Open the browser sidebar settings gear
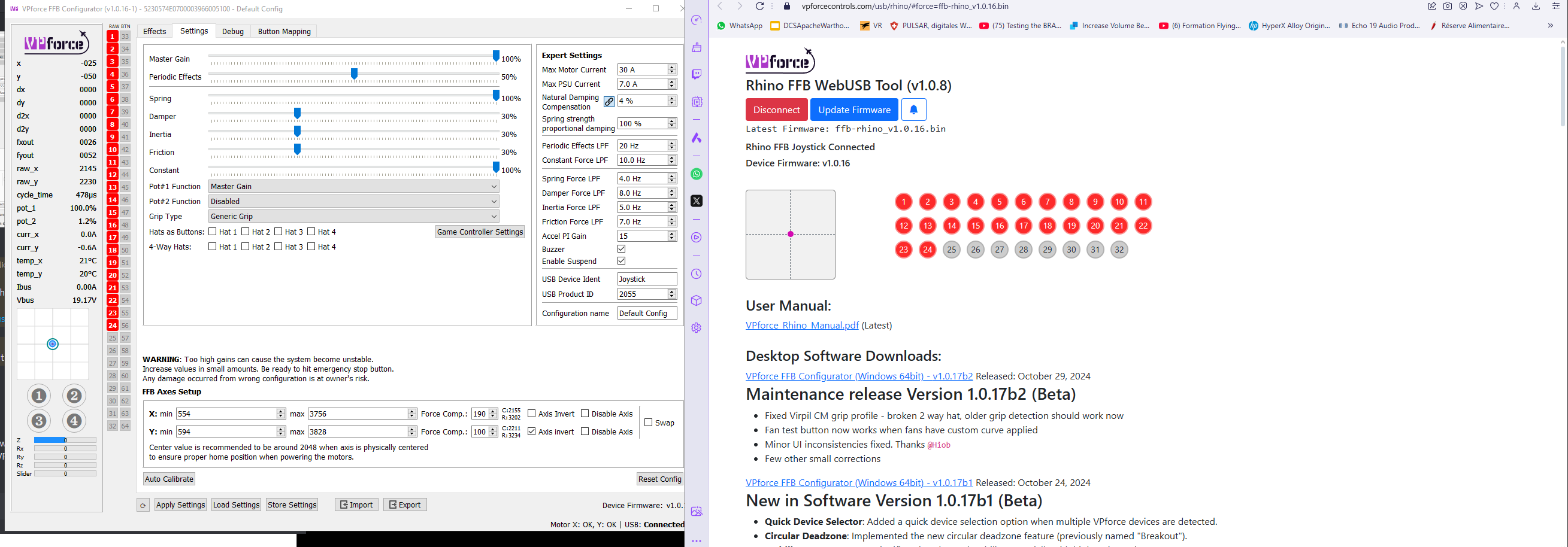1568x547 pixels. [697, 327]
